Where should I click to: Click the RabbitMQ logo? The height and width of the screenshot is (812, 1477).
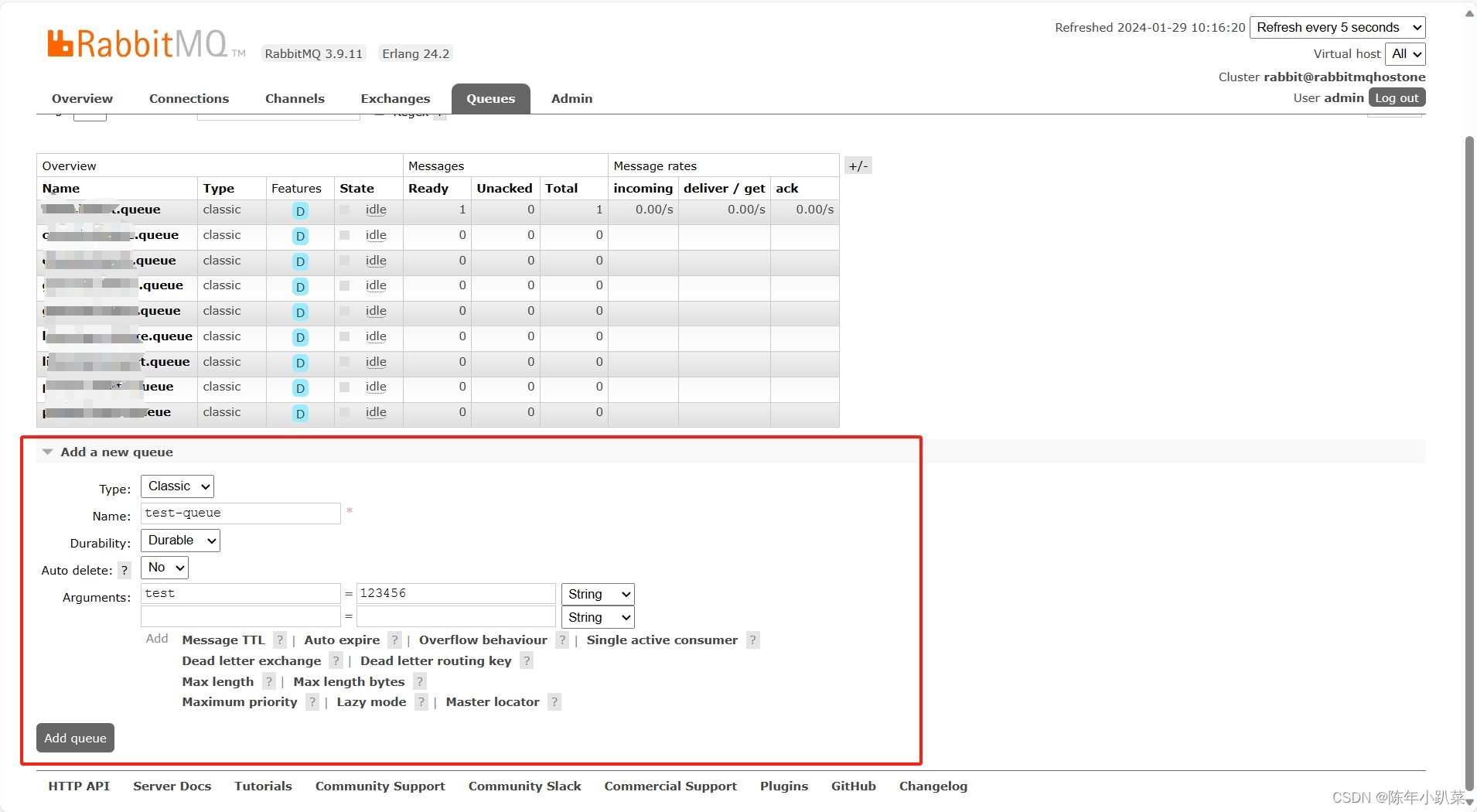[146, 44]
